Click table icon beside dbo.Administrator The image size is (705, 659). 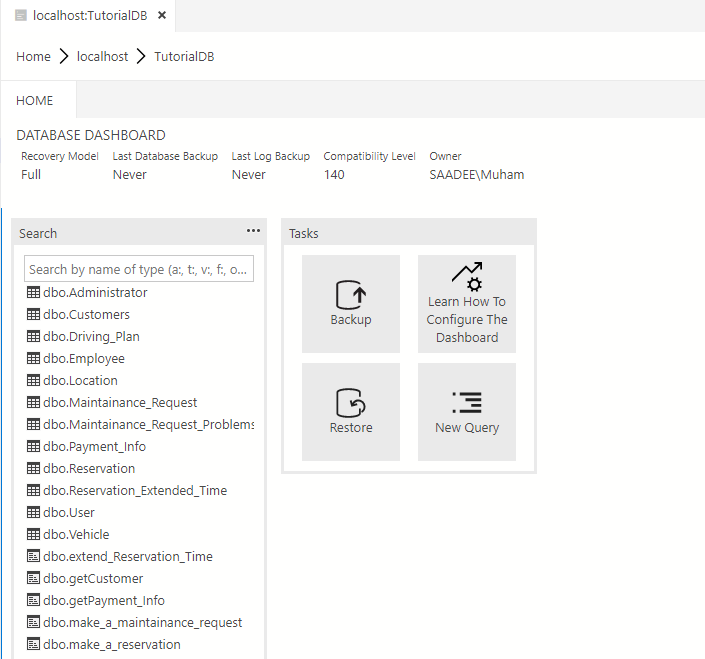(33, 293)
